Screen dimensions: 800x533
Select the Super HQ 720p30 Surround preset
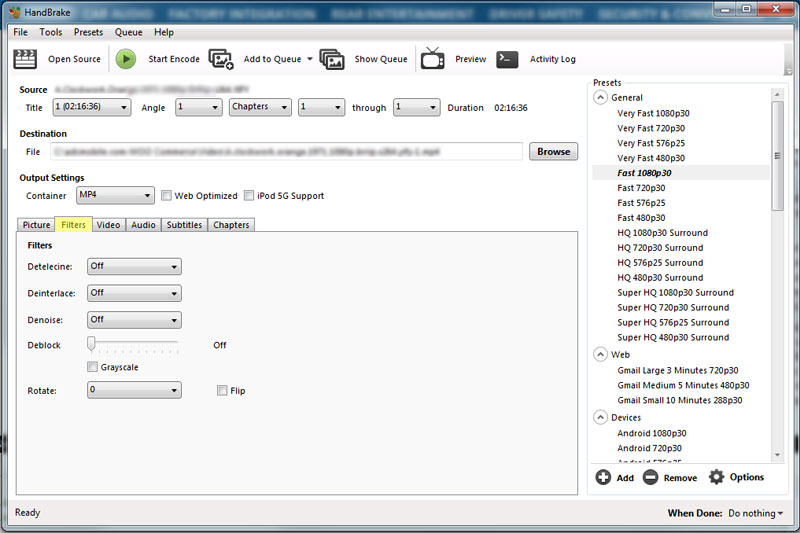[x=673, y=308]
